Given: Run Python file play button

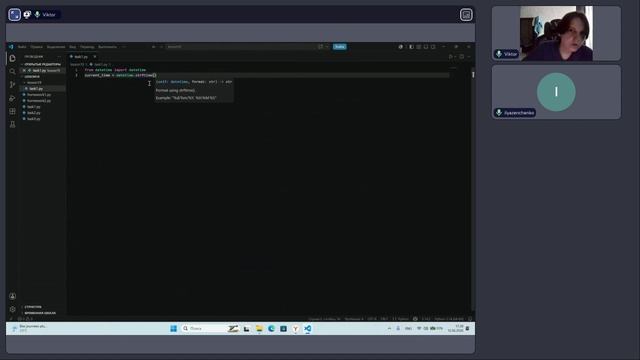Looking at the screenshot, I should click(451, 57).
